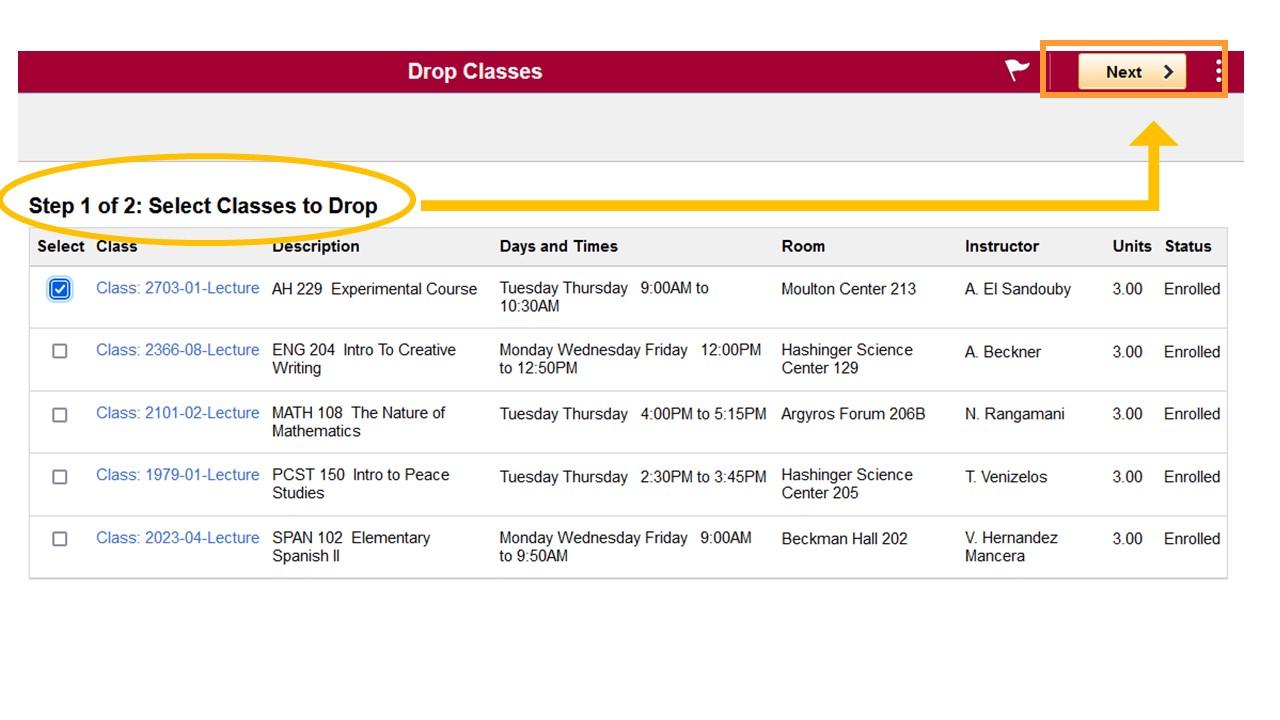The width and height of the screenshot is (1280, 720).
Task: Open Class 1979-01-Lecture link
Action: 177,475
